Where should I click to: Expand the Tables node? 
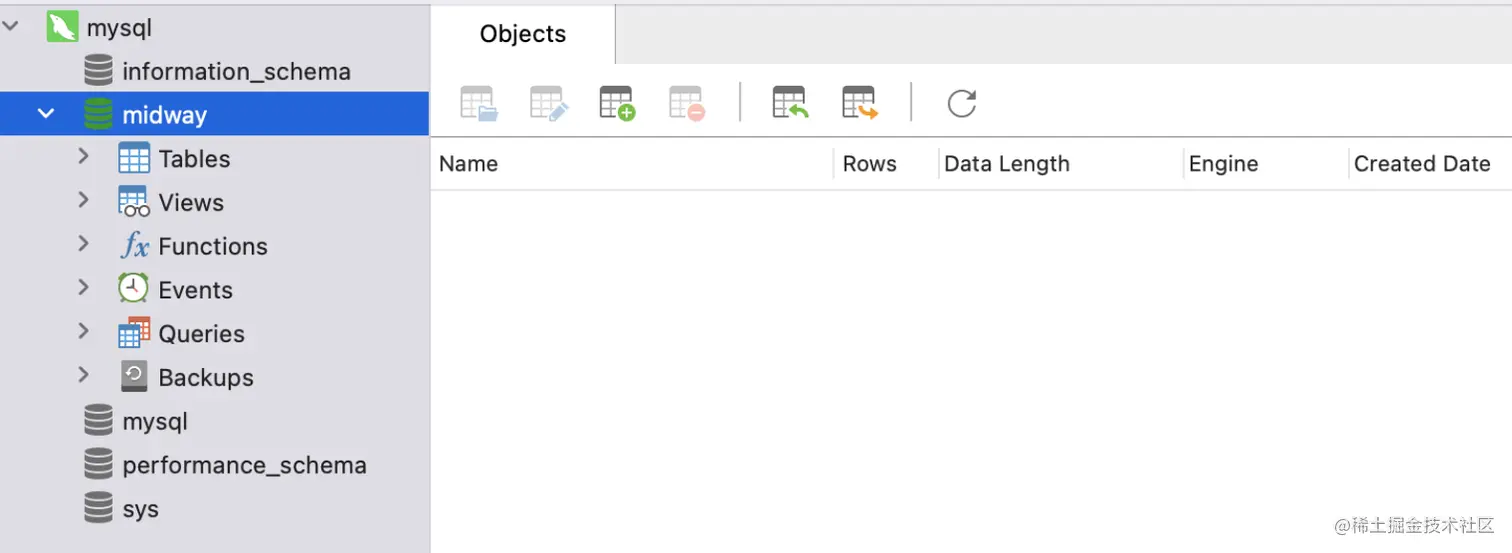[x=84, y=157]
